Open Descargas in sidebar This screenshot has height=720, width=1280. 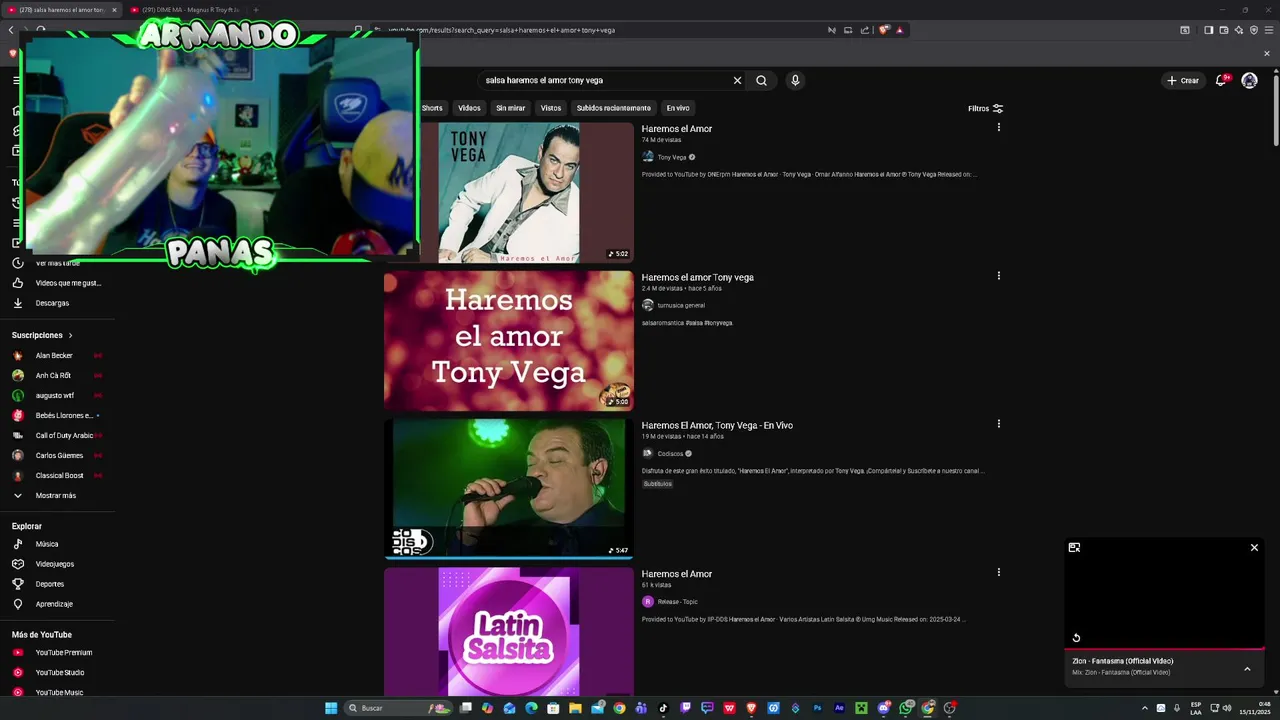tap(52, 303)
